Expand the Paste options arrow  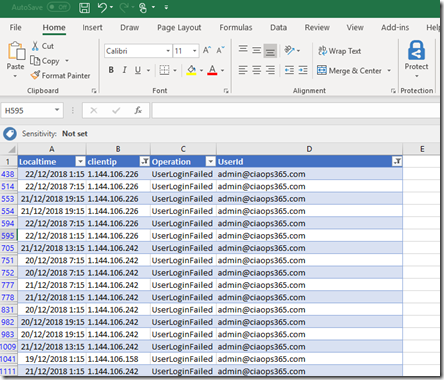click(x=15, y=76)
